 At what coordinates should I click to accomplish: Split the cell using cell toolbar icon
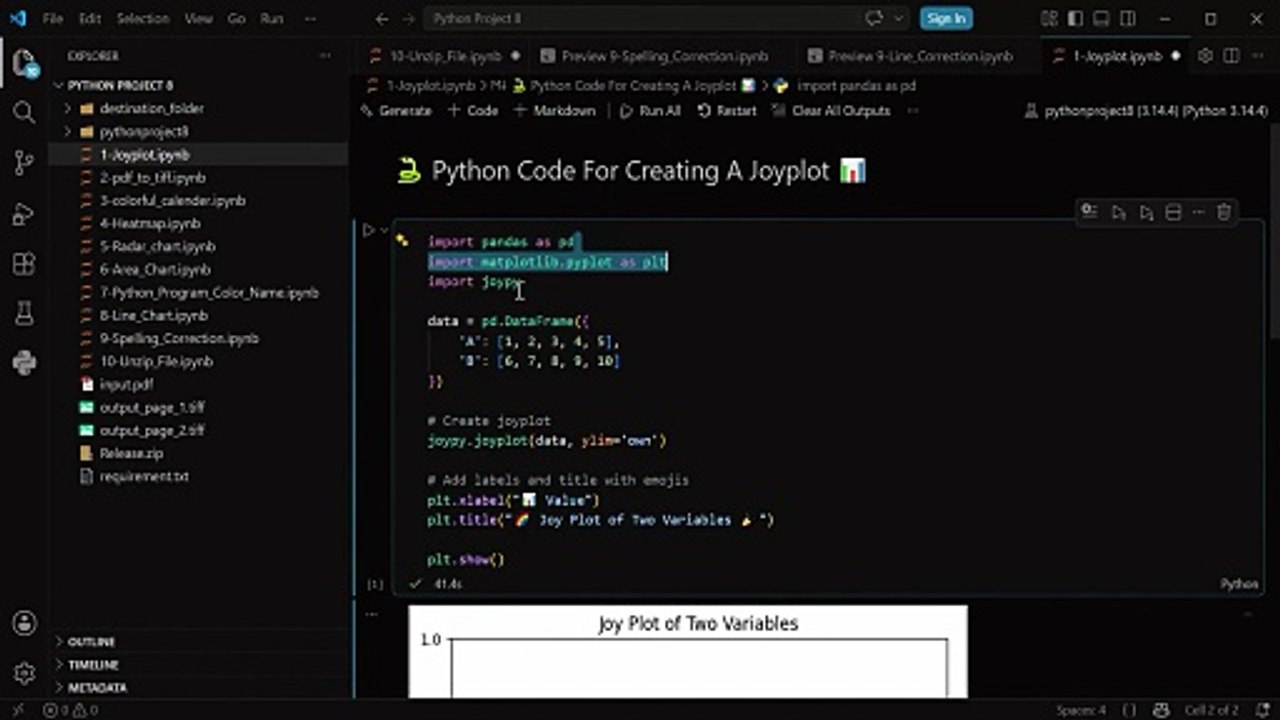click(1174, 212)
